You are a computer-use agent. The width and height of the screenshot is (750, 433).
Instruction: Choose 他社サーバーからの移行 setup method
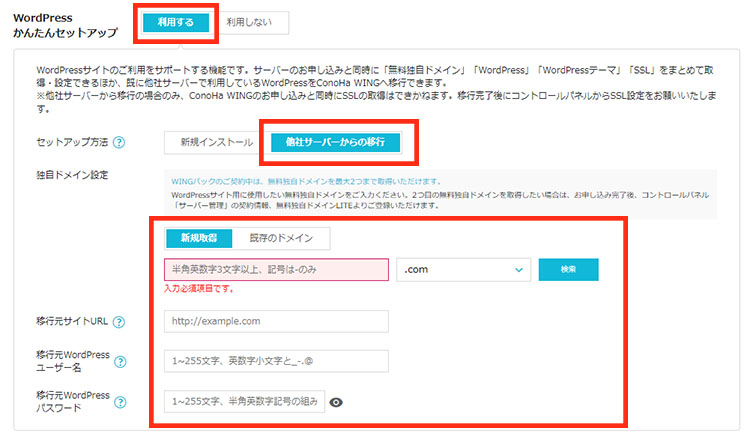pos(335,142)
